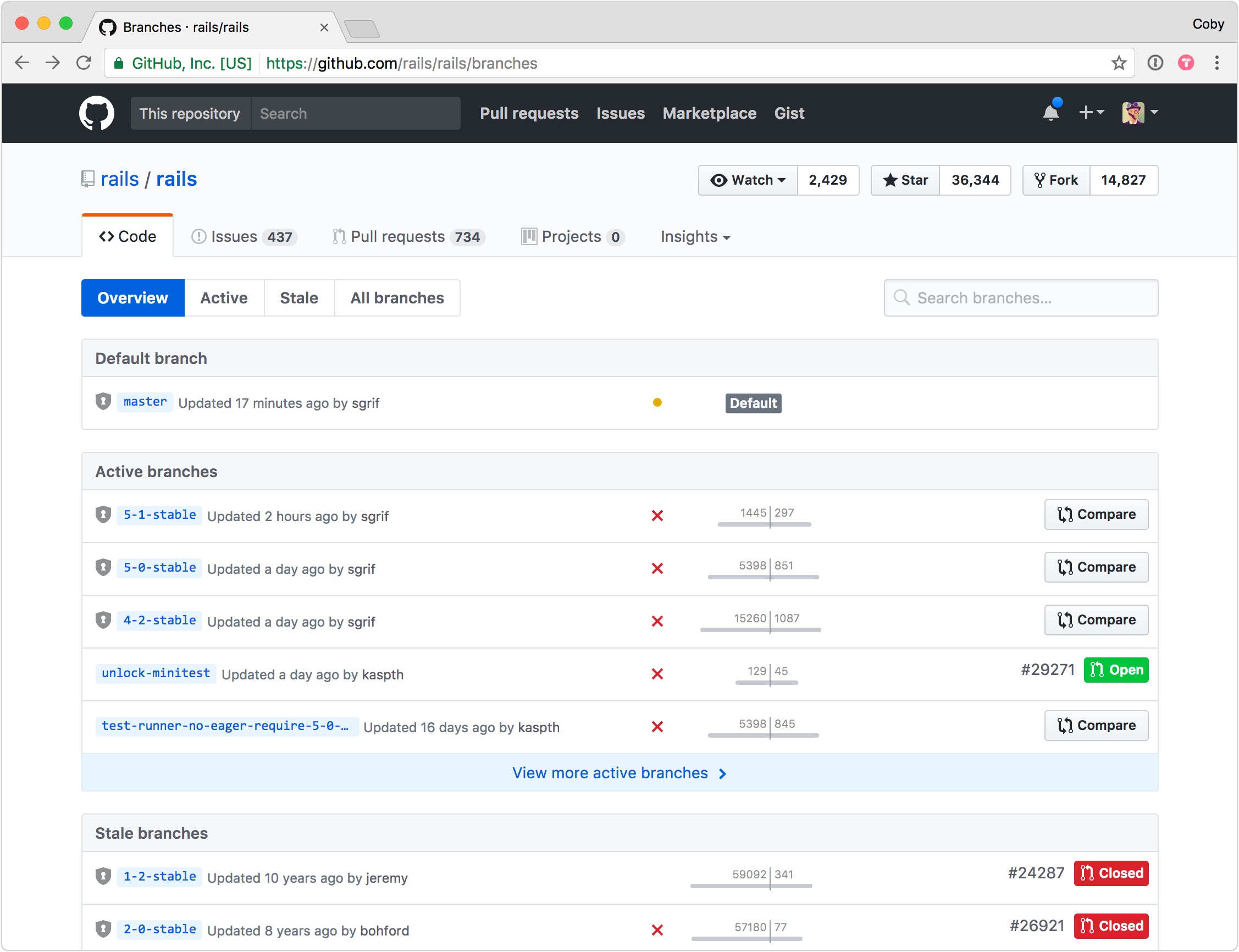Compare the 5-0-stable branch
The image size is (1239, 952).
click(1096, 567)
